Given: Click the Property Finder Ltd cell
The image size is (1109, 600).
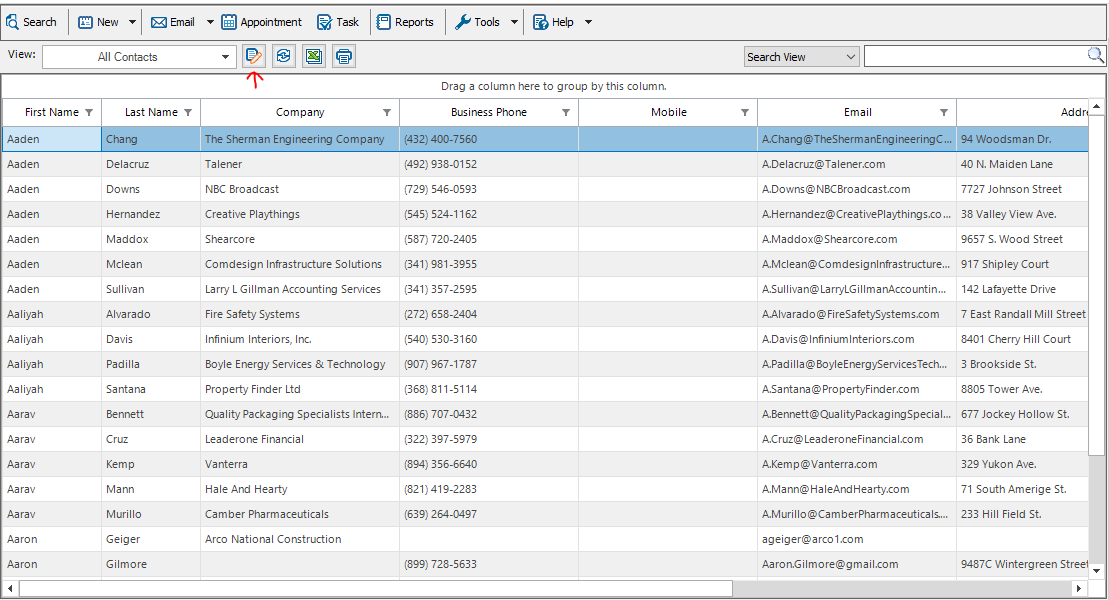Looking at the screenshot, I should [x=300, y=389].
